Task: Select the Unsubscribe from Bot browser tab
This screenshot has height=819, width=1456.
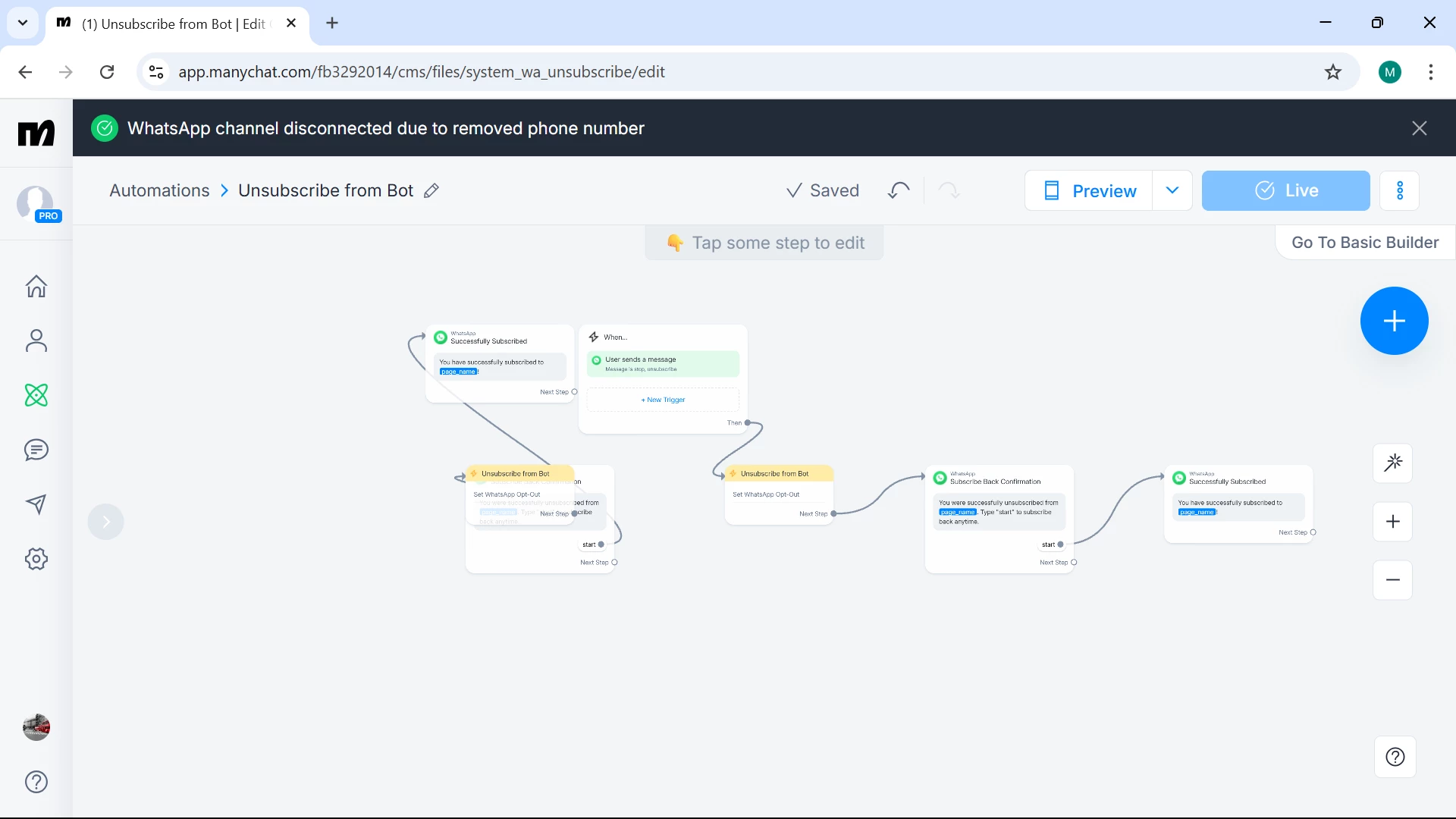Action: coord(177,24)
